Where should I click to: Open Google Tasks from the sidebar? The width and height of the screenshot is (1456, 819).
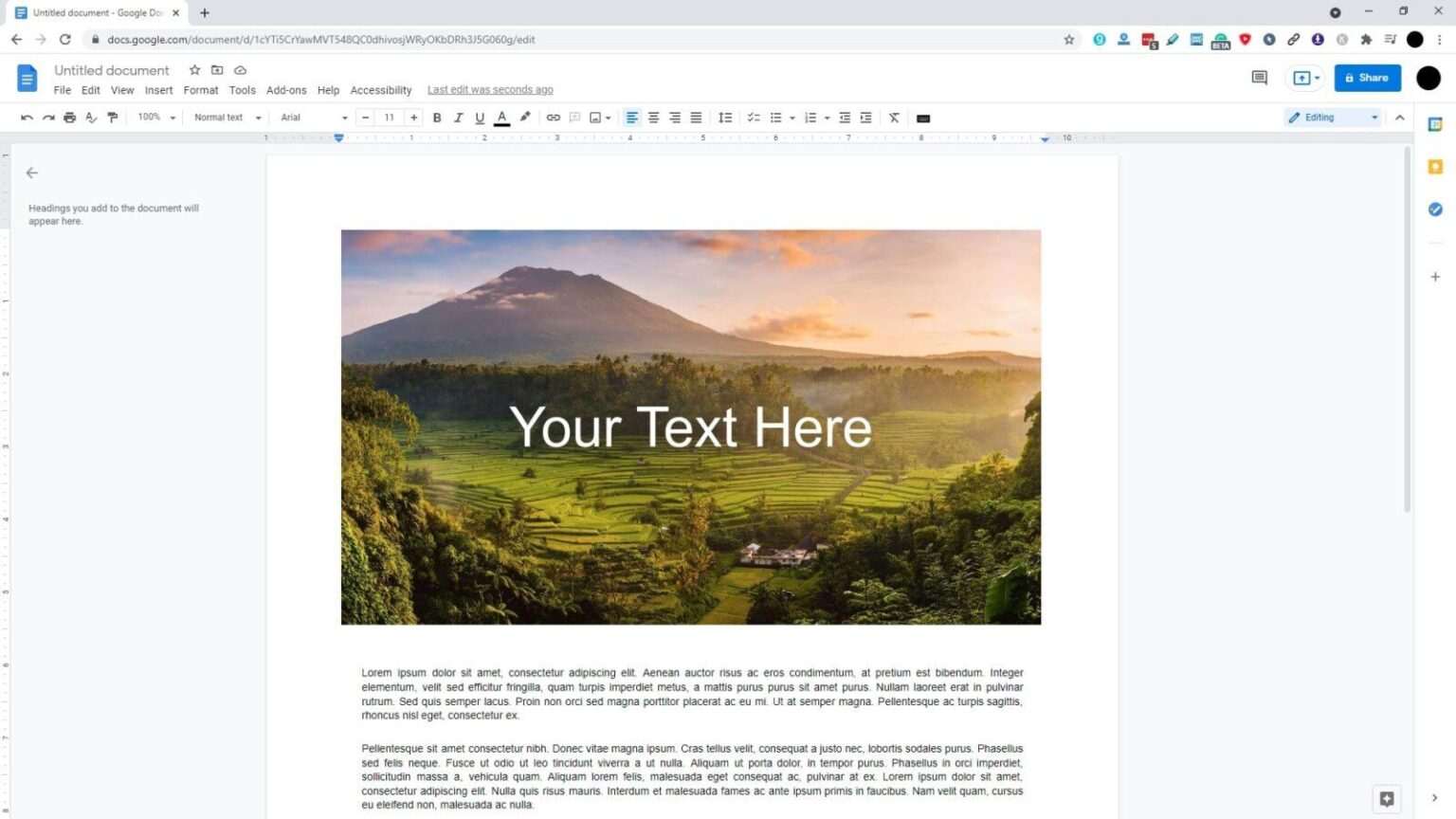(x=1435, y=209)
